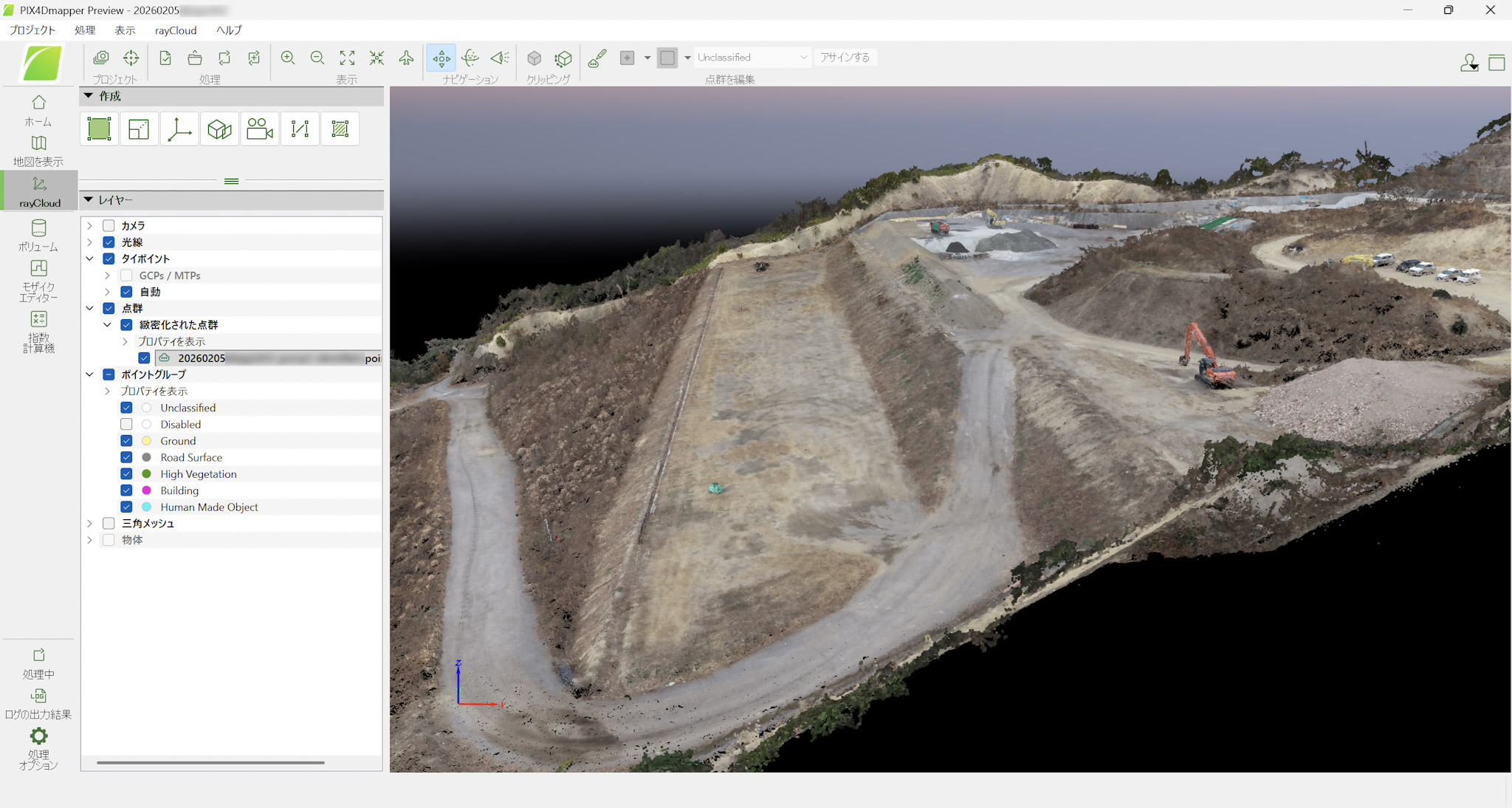Select the standard pan navigation mode icon
This screenshot has width=1512, height=808.
pos(441,58)
